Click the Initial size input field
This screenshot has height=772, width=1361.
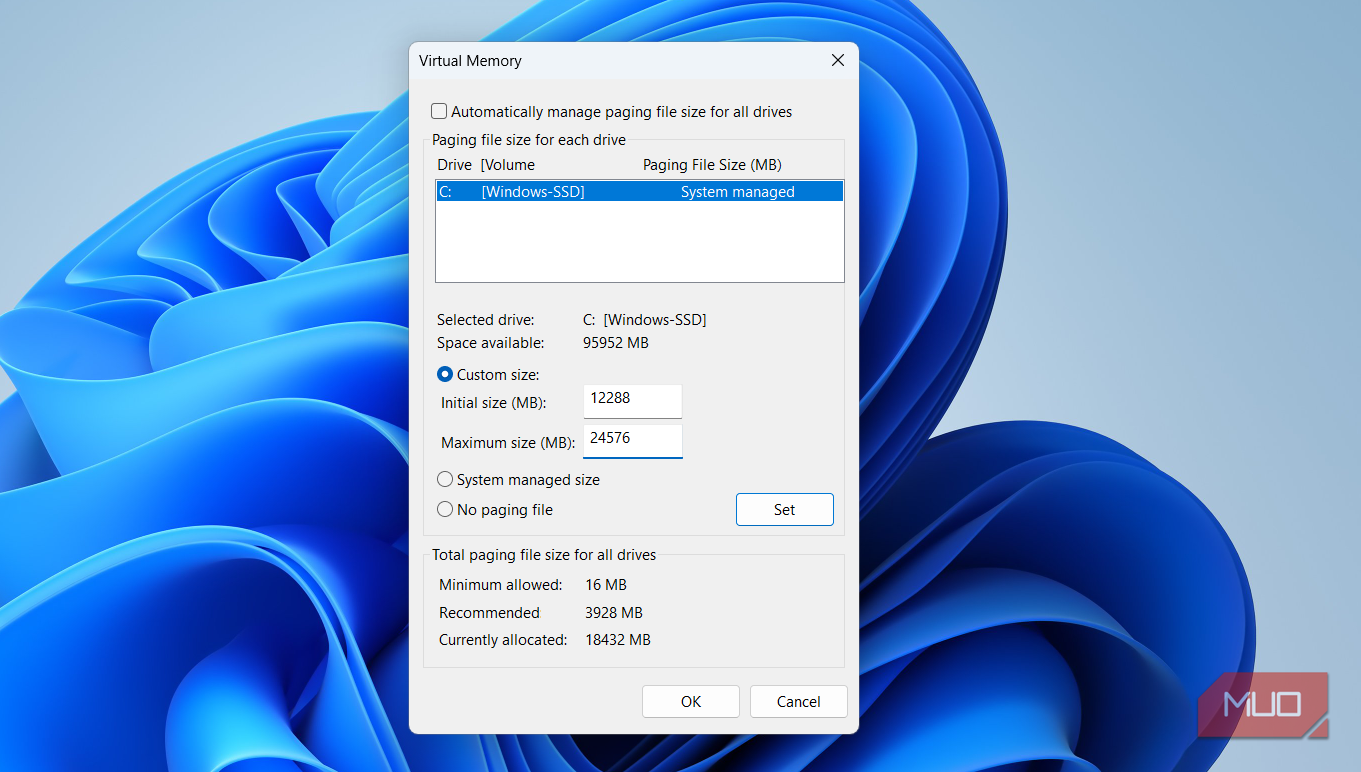pyautogui.click(x=633, y=402)
